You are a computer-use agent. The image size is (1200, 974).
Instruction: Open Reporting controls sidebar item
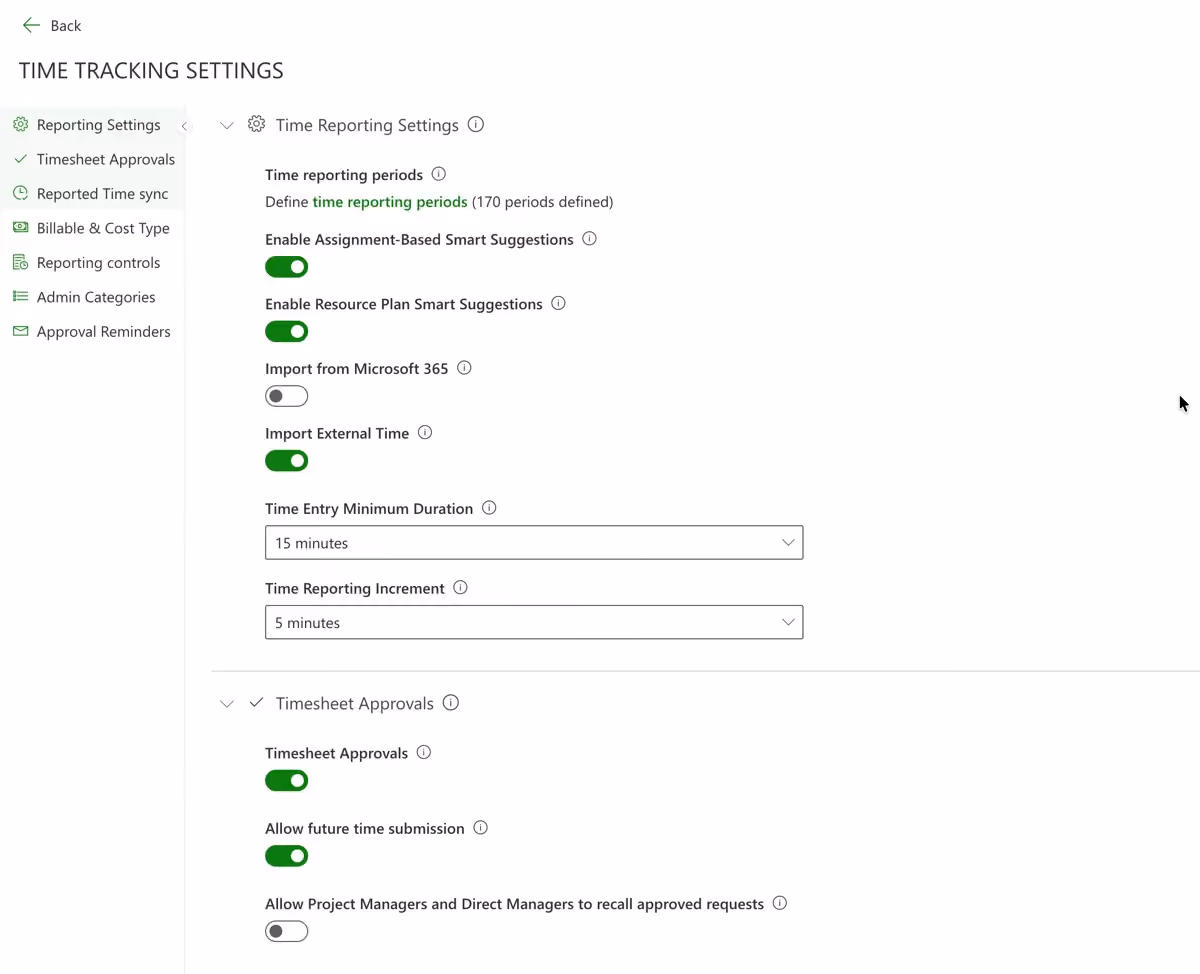point(92,263)
